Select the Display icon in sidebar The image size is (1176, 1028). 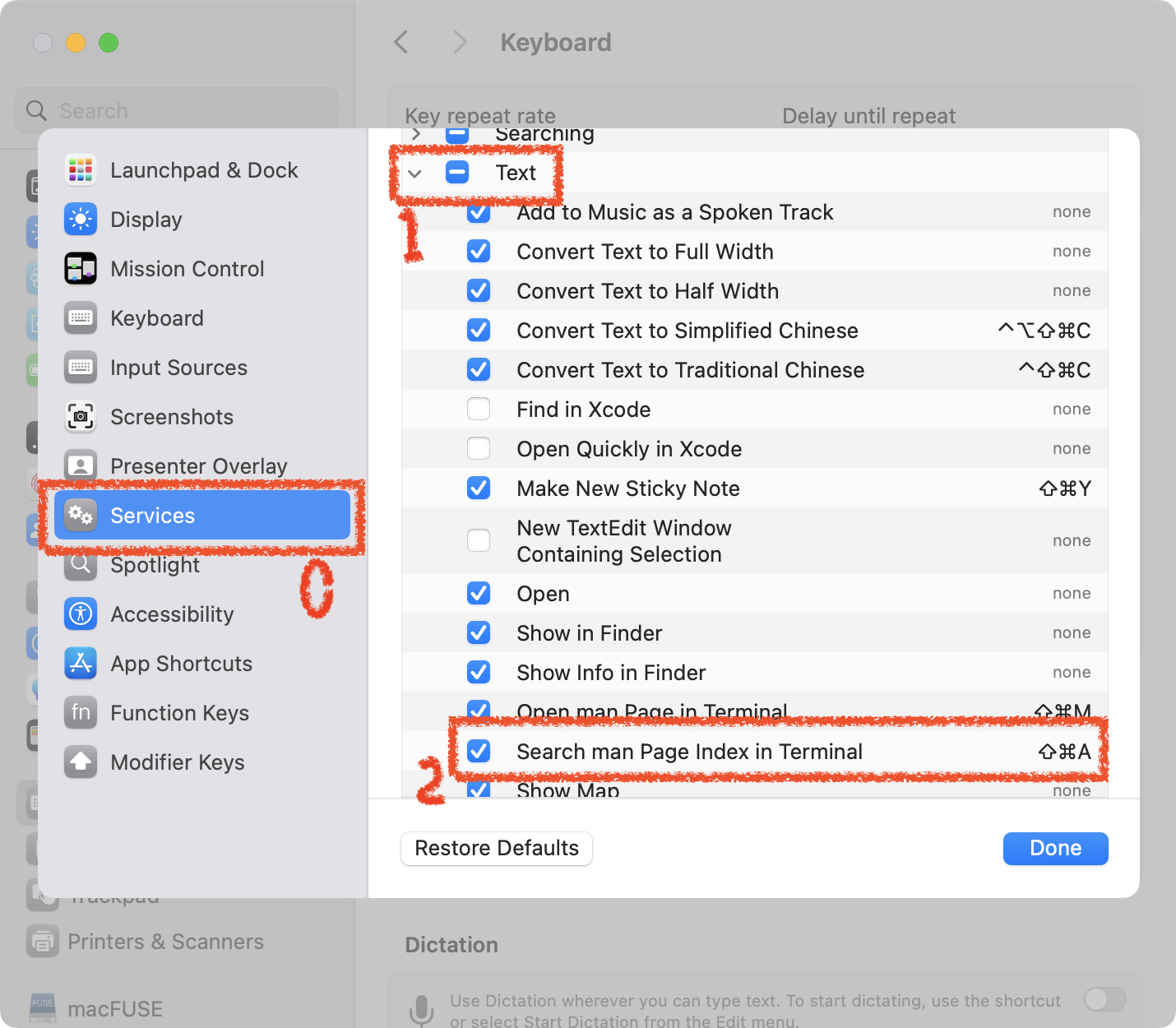tap(81, 220)
